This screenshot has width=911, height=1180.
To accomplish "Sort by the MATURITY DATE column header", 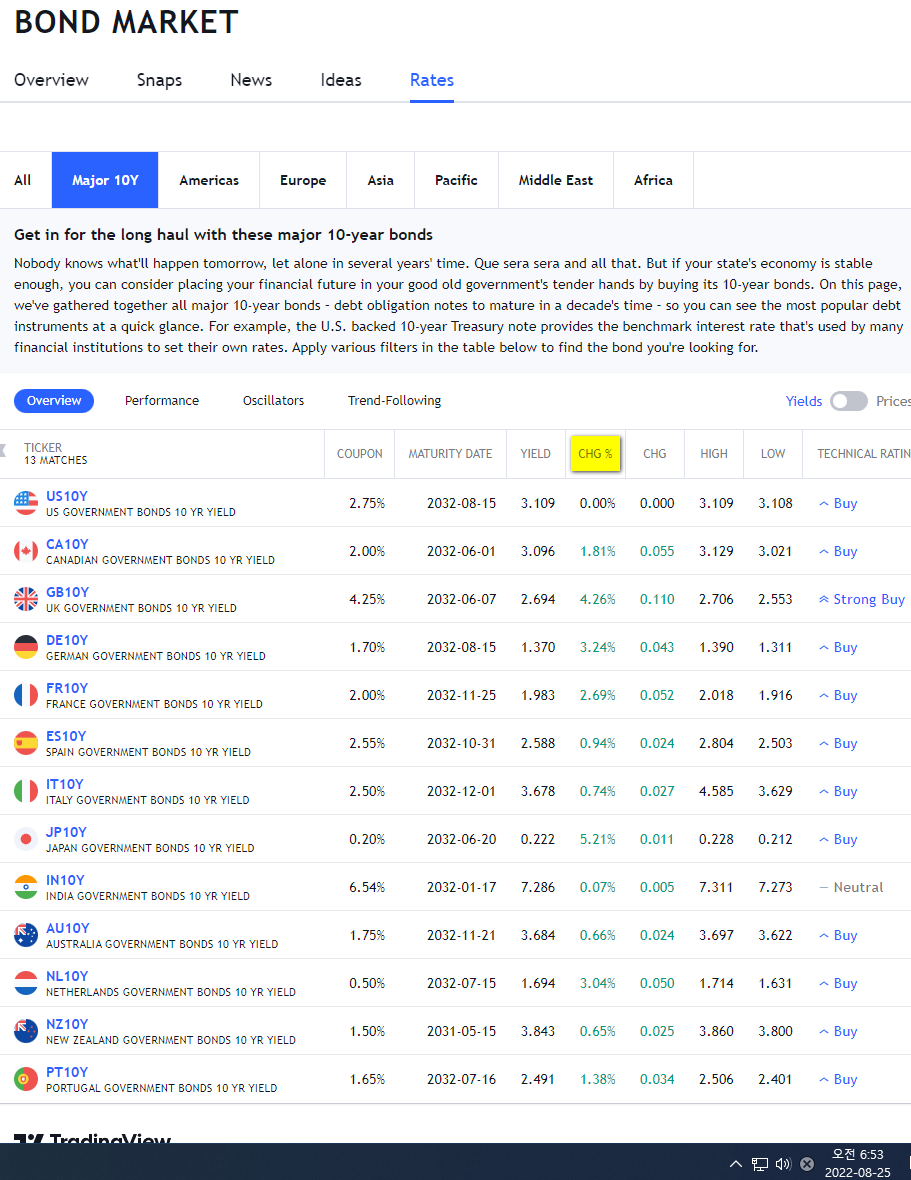I will pyautogui.click(x=450, y=454).
